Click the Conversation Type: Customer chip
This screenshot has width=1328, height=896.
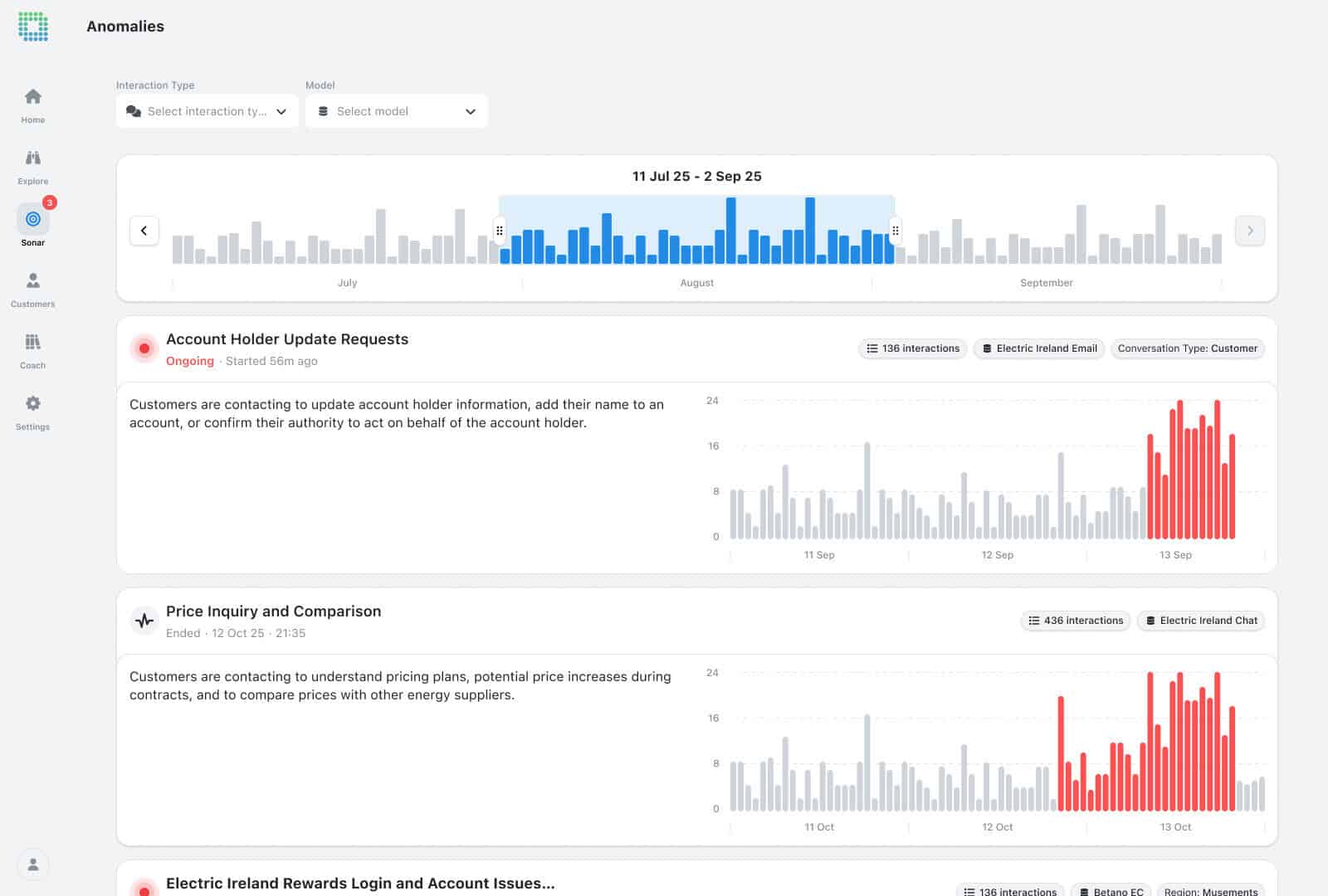(x=1188, y=348)
